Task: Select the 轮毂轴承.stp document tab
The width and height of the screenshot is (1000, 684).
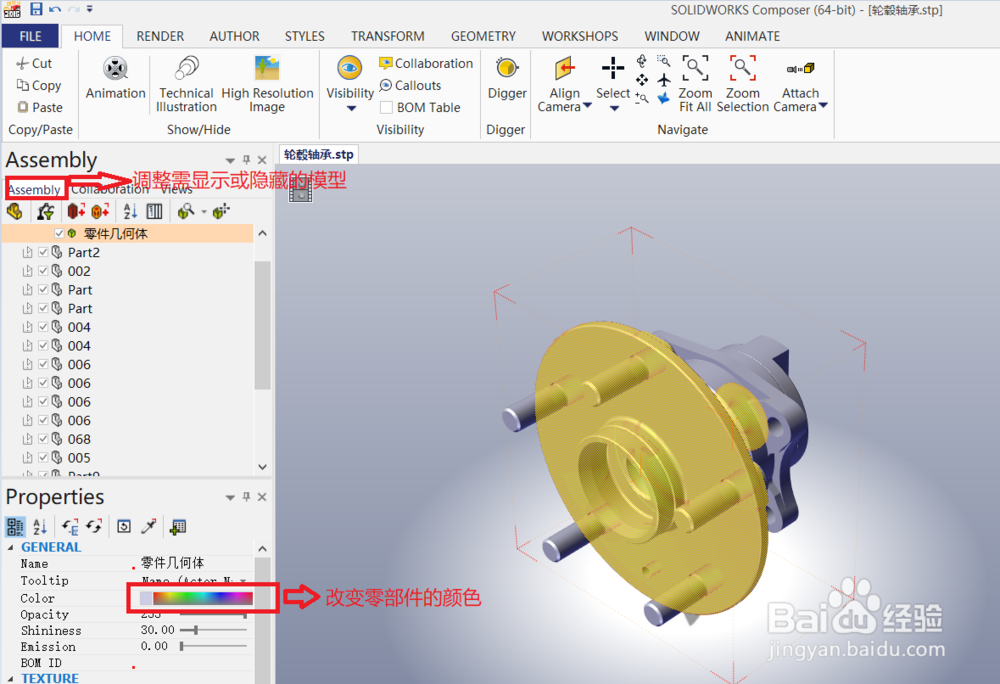Action: tap(318, 154)
